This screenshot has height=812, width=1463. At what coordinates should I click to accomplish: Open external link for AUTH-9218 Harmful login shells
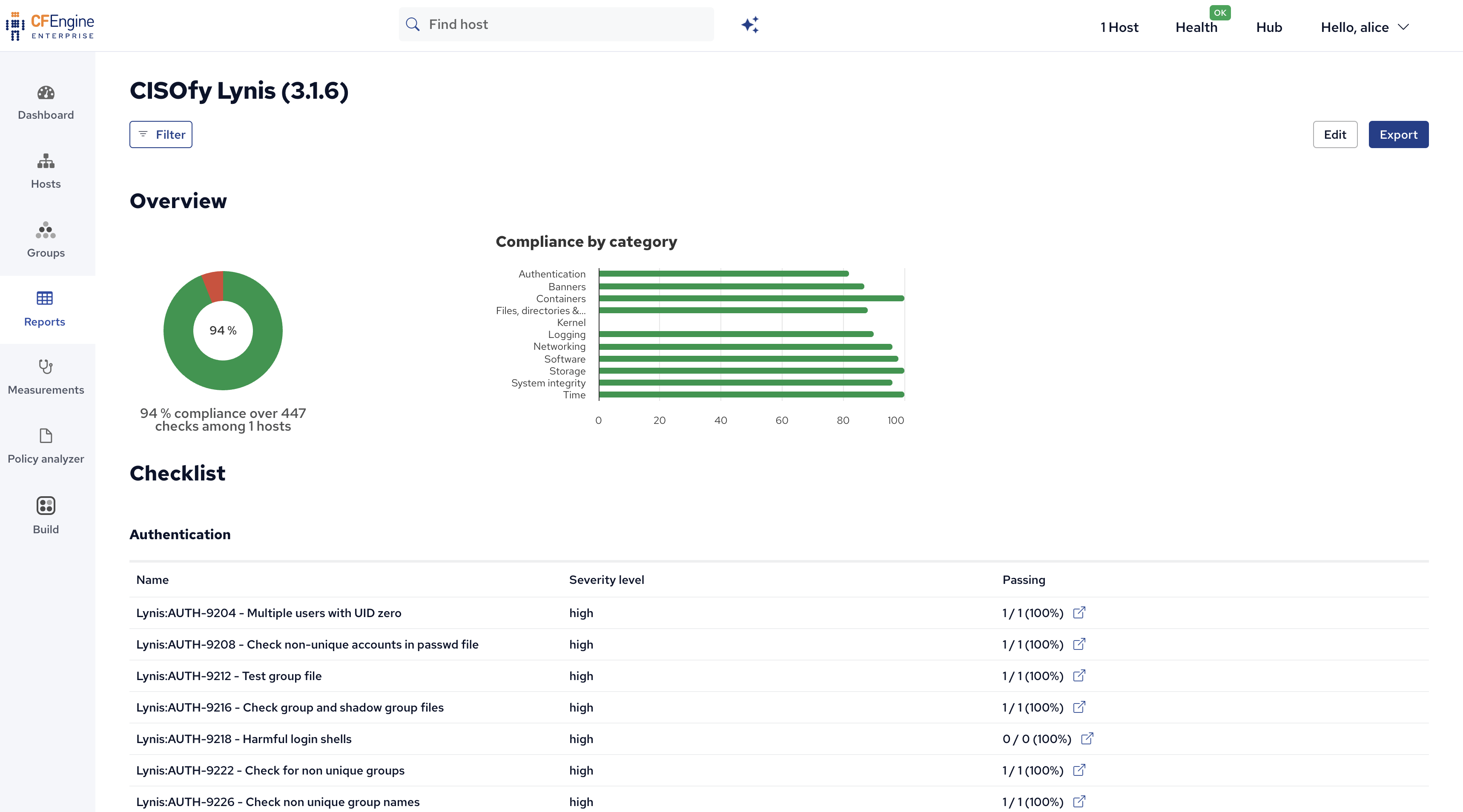(1087, 739)
